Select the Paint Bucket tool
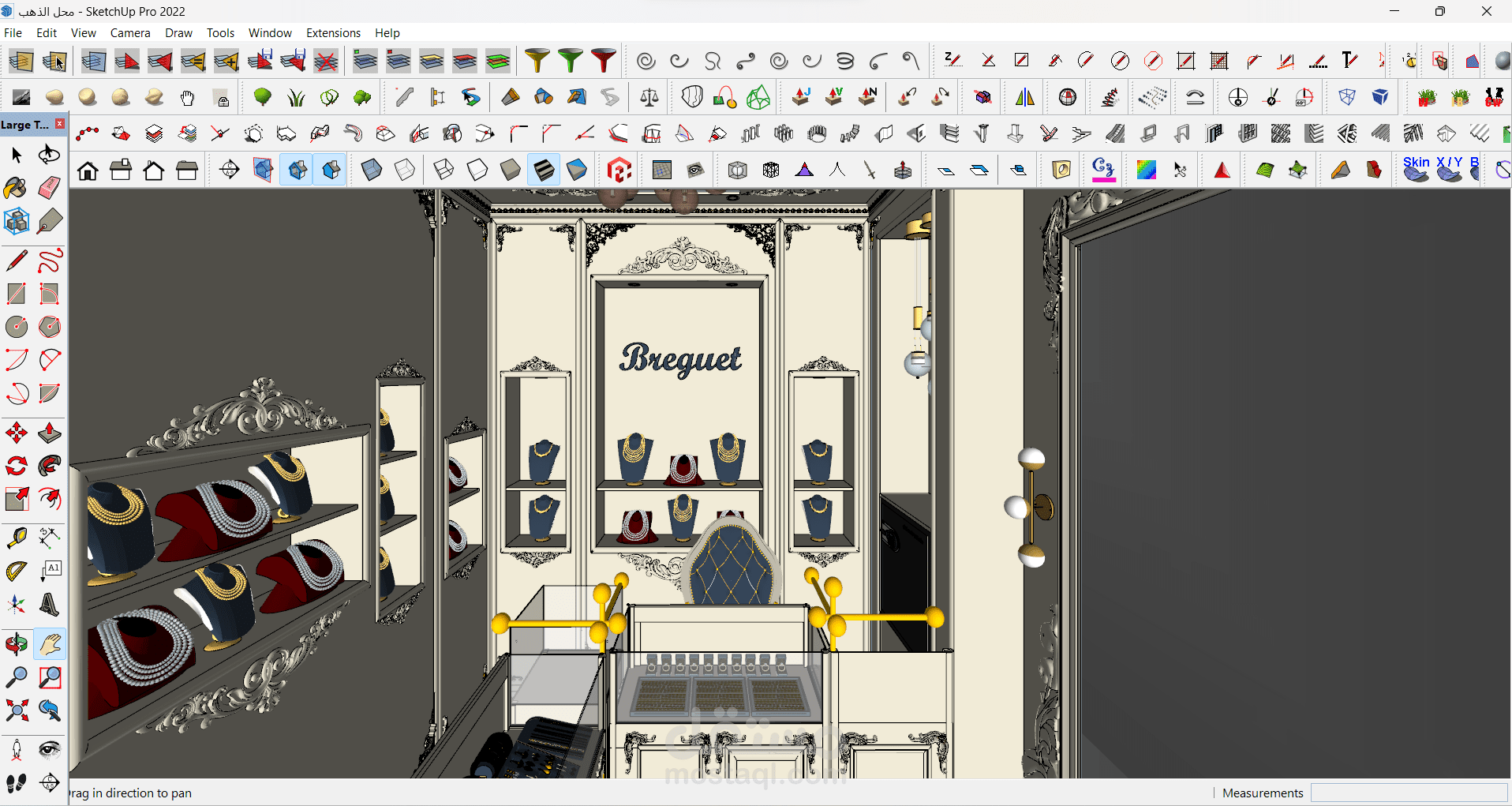The image size is (1512, 806). [16, 188]
